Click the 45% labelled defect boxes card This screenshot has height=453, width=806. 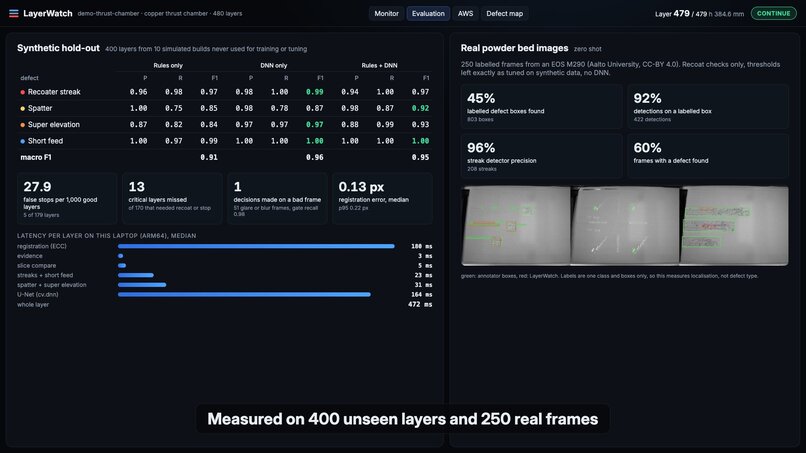coord(541,107)
